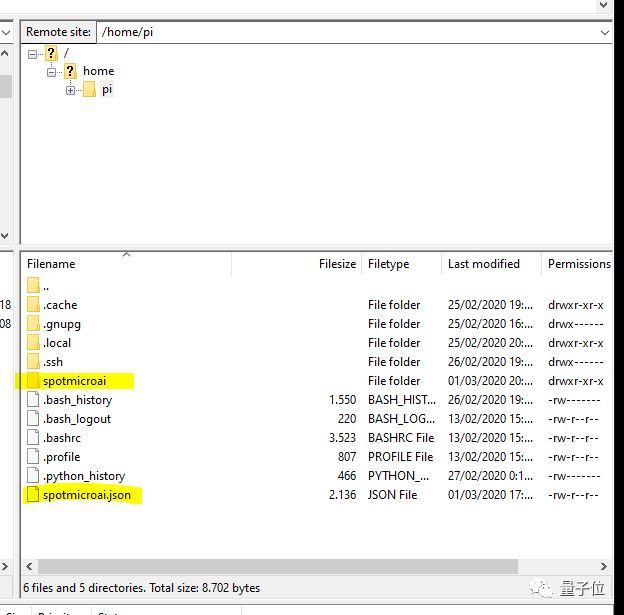Screen dimensions: 624x615
Task: Click the .profile filename
Action: coord(62,457)
